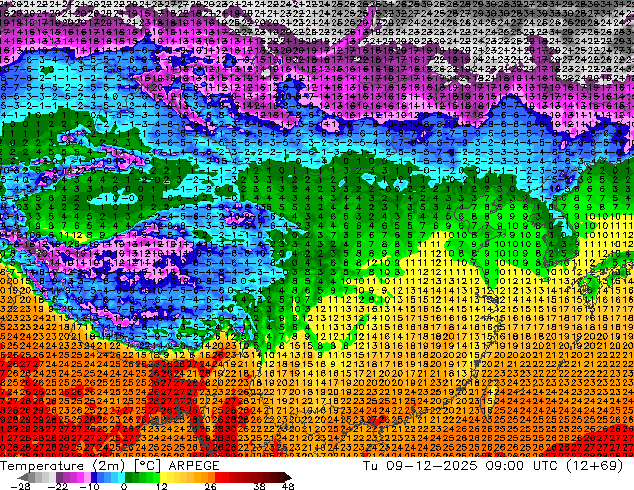Click the 'Temperature (2m)' title text
The width and height of the screenshot is (634, 490).
(62, 466)
